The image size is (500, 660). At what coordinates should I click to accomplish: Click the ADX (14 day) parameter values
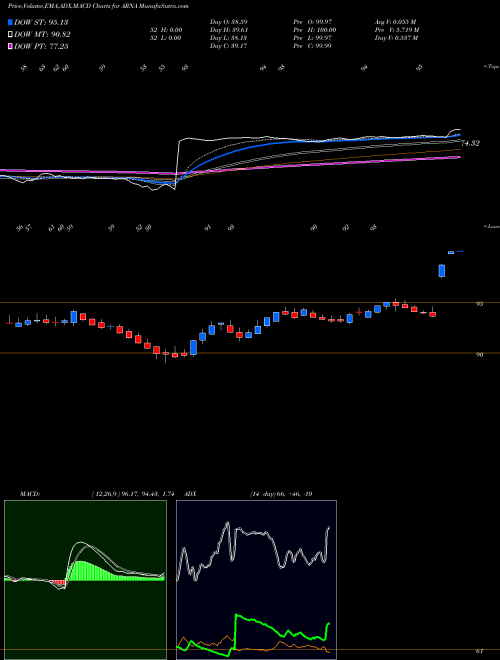281,494
